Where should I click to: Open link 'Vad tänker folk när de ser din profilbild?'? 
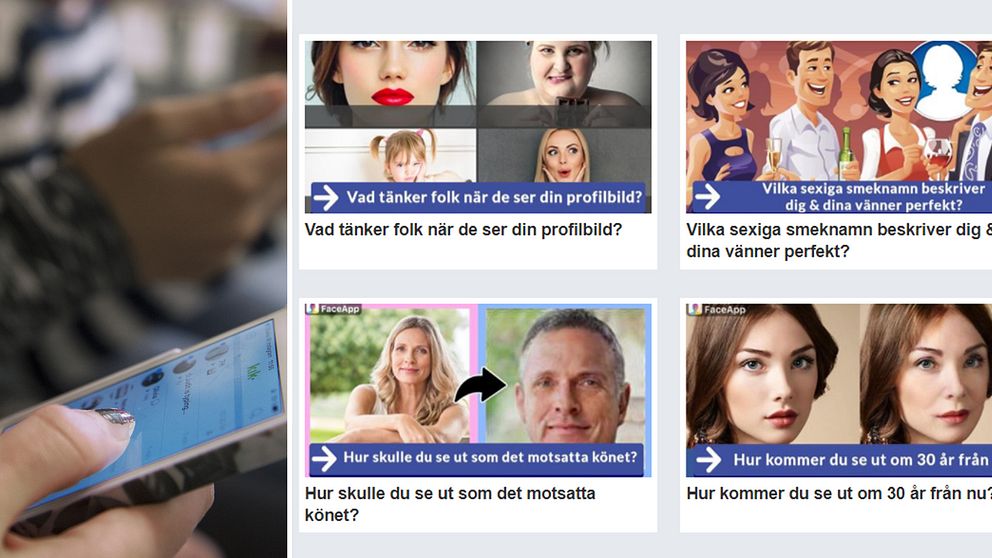coord(463,229)
